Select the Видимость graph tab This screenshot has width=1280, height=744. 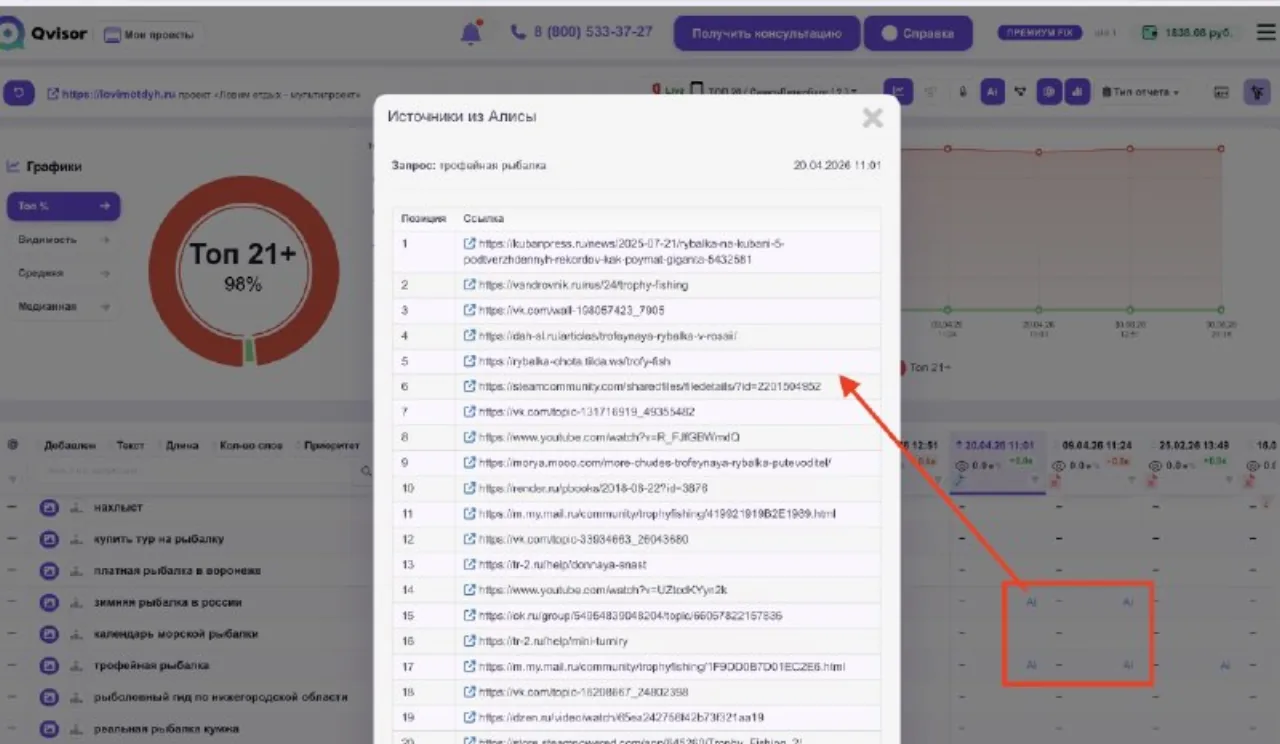click(x=63, y=240)
